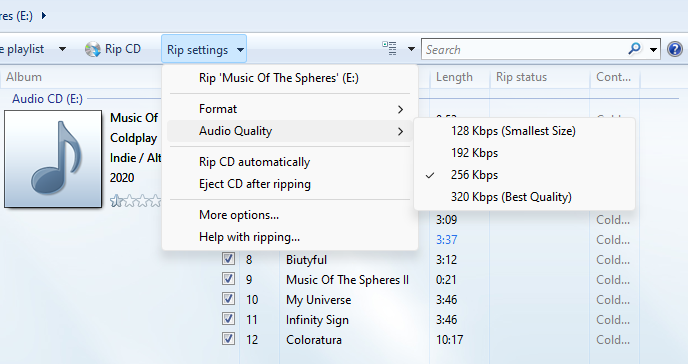Open Help with ripping... entry
Viewport: 688px width, 364px height.
point(290,237)
